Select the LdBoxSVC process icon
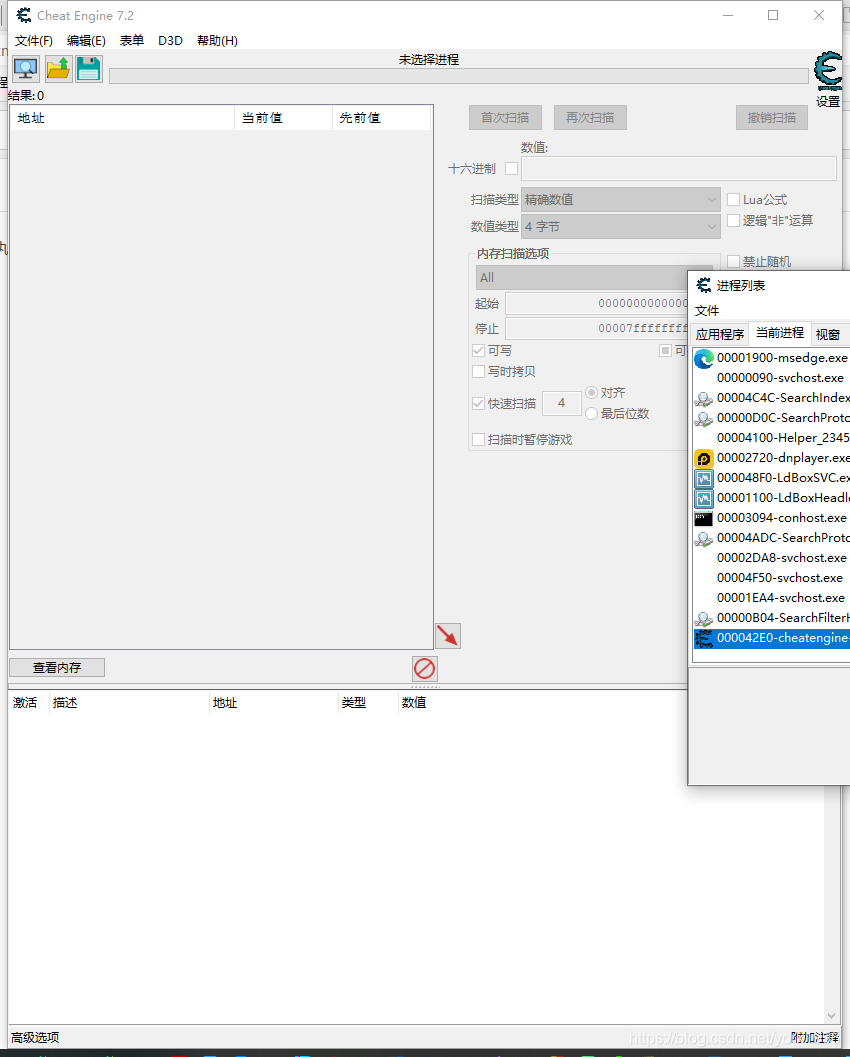The height and width of the screenshot is (1057, 850). (x=704, y=479)
